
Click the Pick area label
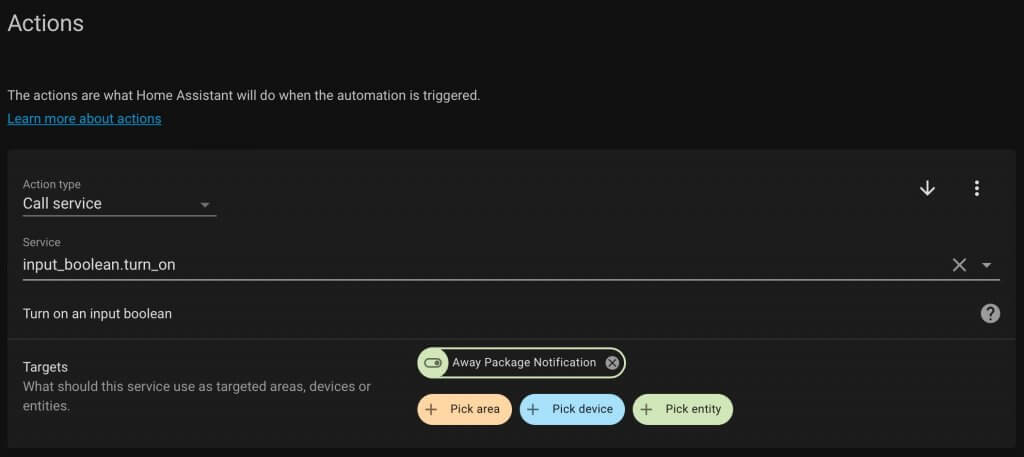[x=475, y=409]
